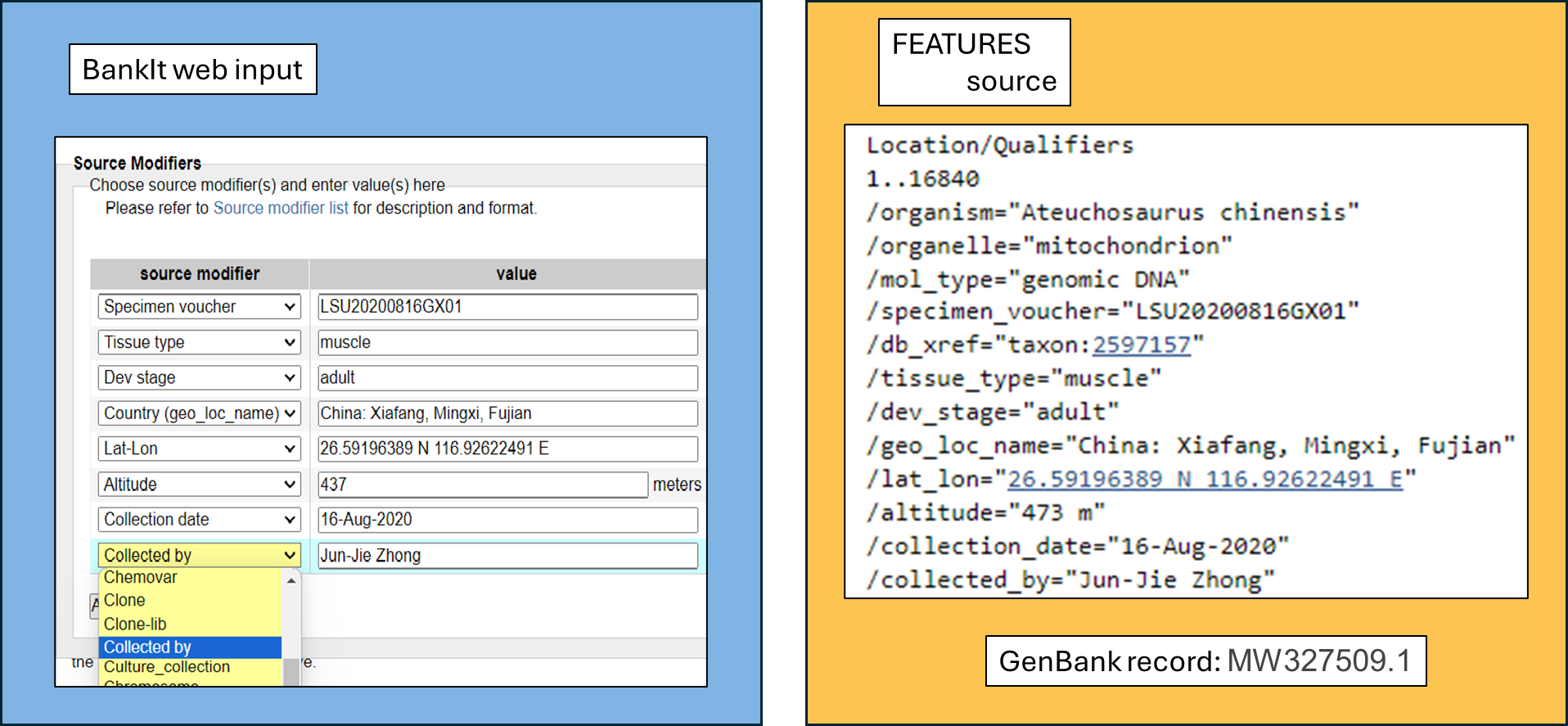This screenshot has width=1568, height=726.
Task: Click the Location/Qualifiers heading
Action: (x=1000, y=145)
